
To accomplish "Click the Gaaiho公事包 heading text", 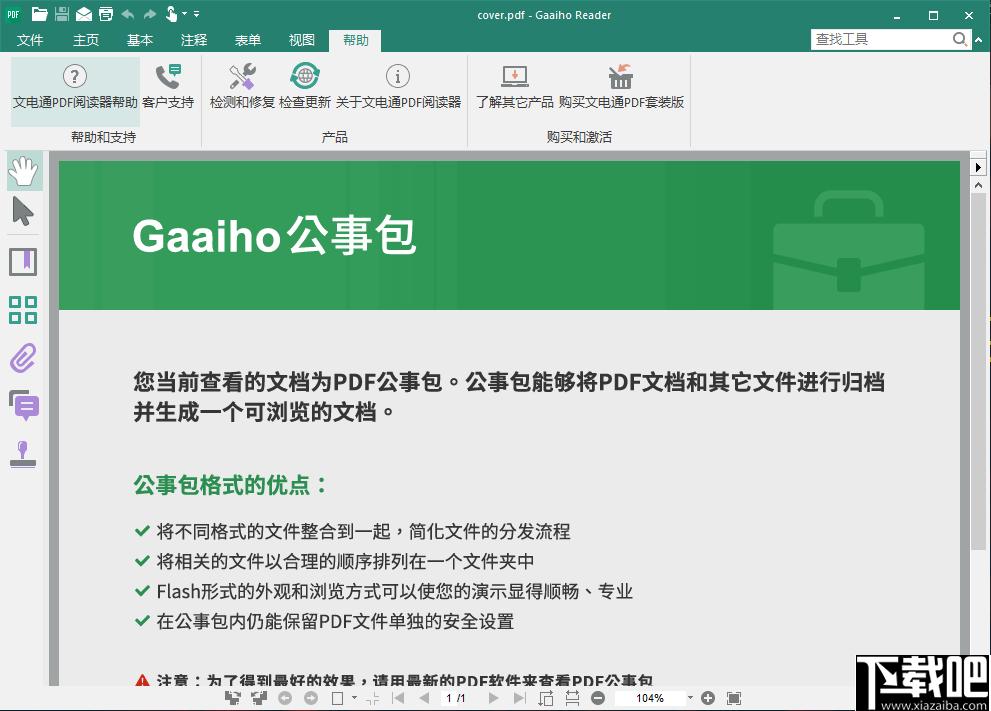I will 274,236.
